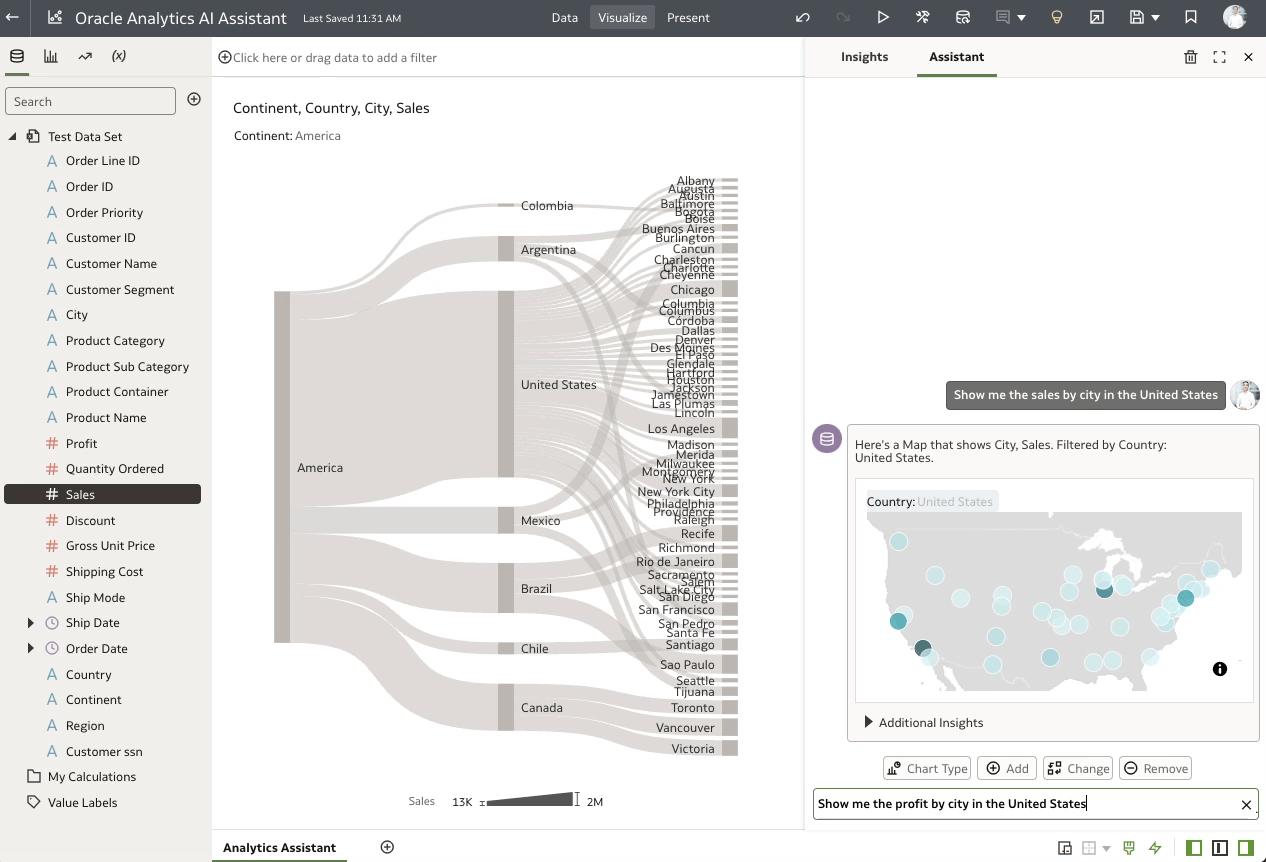This screenshot has height=862, width=1266.
Task: Toggle the bottom panel visibility icon
Action: [x=1220, y=847]
